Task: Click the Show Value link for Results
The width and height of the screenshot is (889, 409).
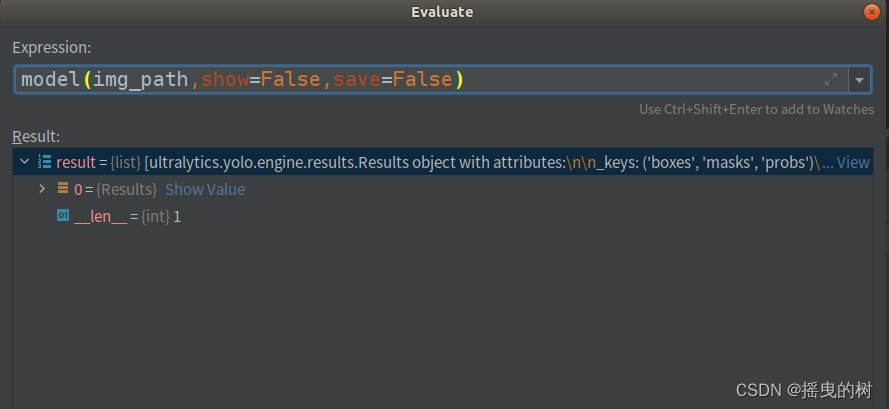Action: 205,189
